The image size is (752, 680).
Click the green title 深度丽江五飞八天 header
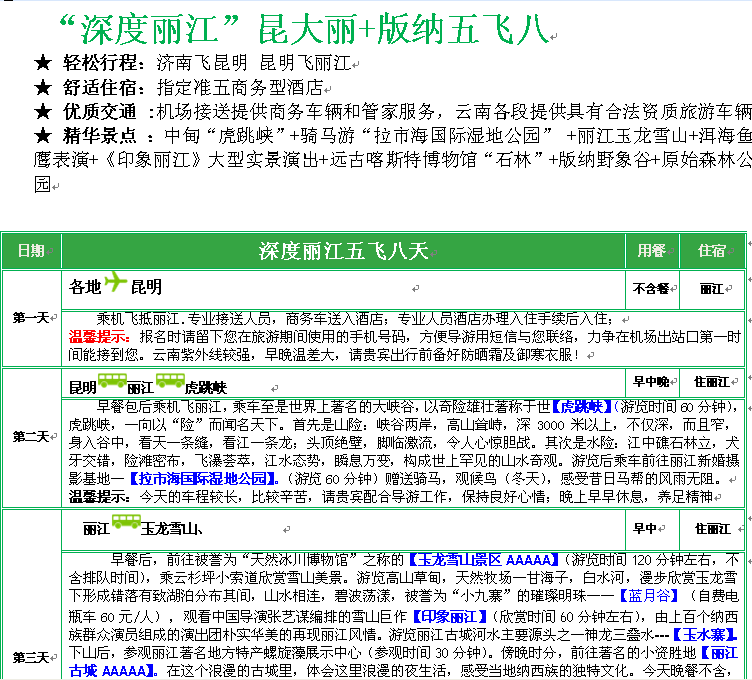point(343,250)
